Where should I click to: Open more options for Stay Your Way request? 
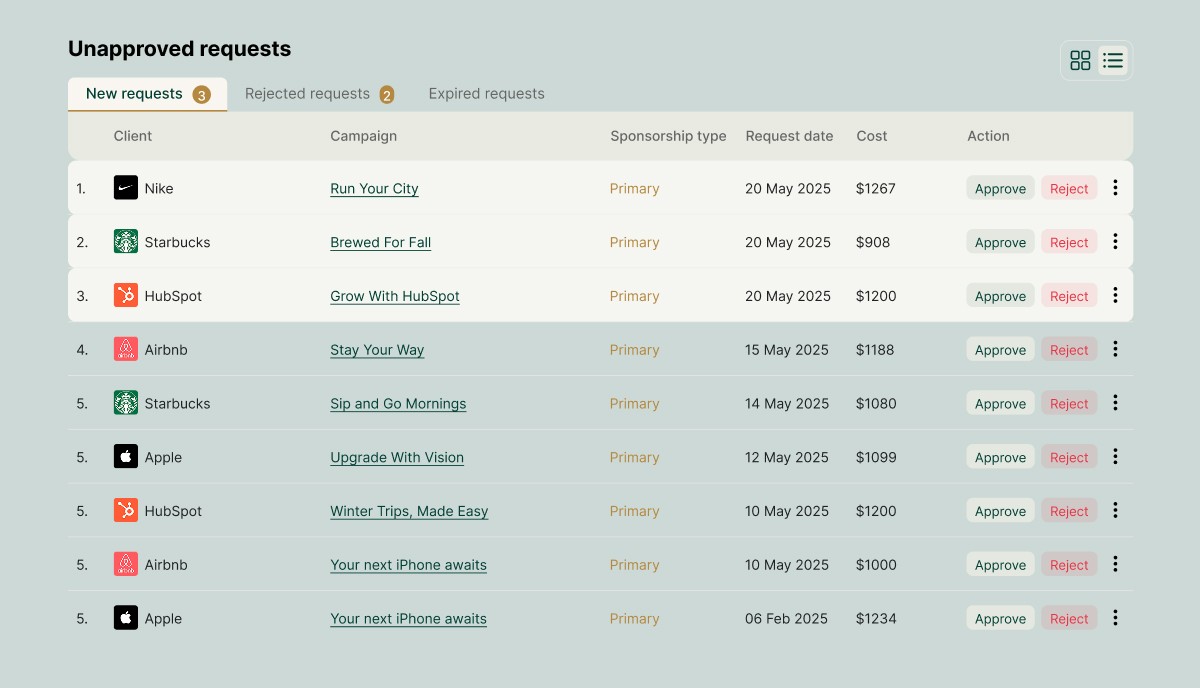coord(1115,349)
